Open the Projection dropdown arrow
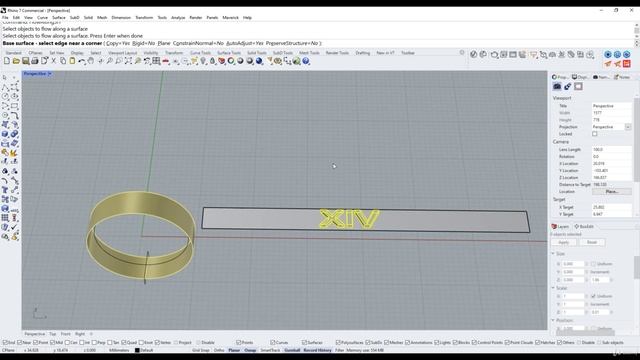640x360 pixels. tap(628, 127)
